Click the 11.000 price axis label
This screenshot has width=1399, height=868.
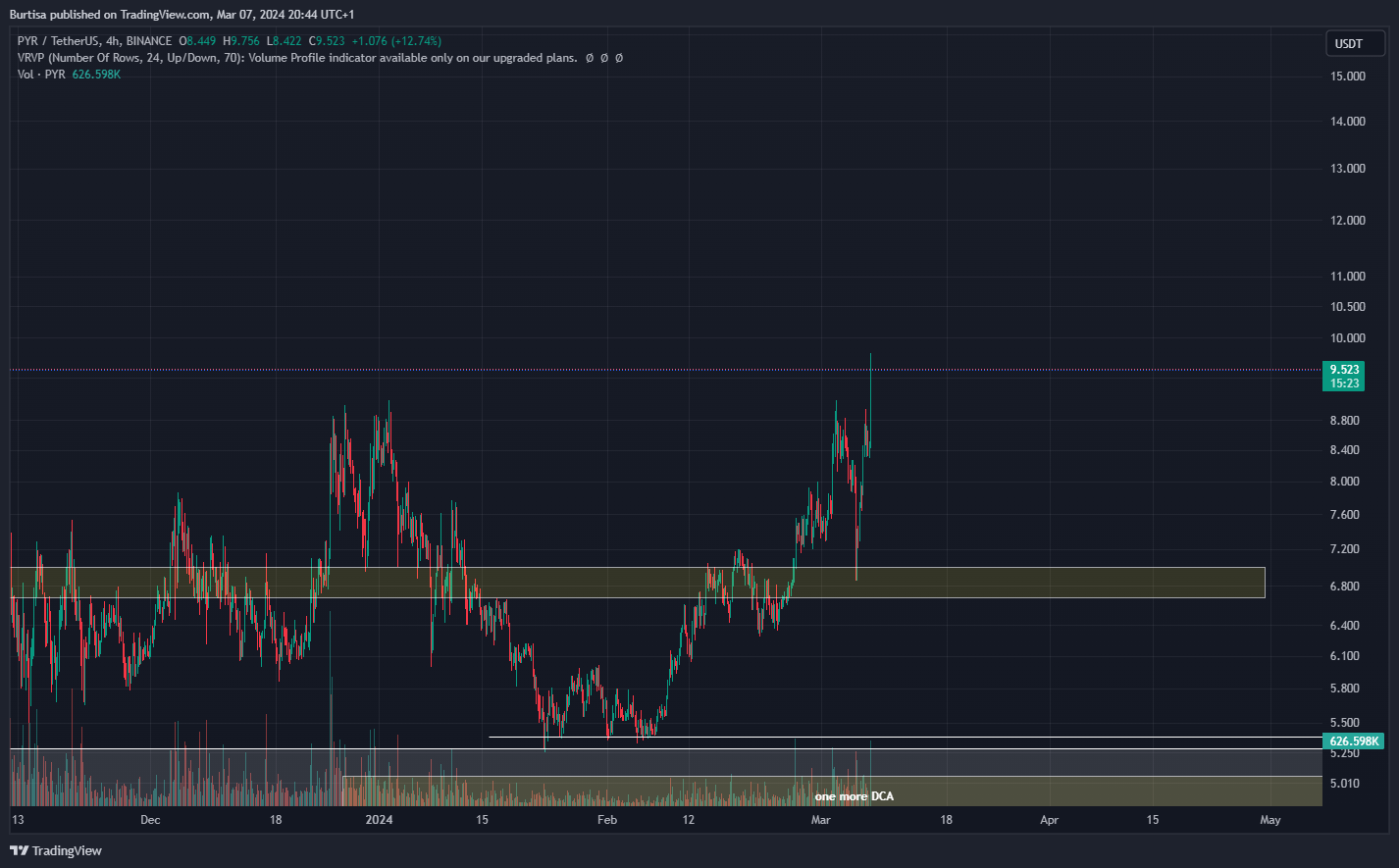1348,277
